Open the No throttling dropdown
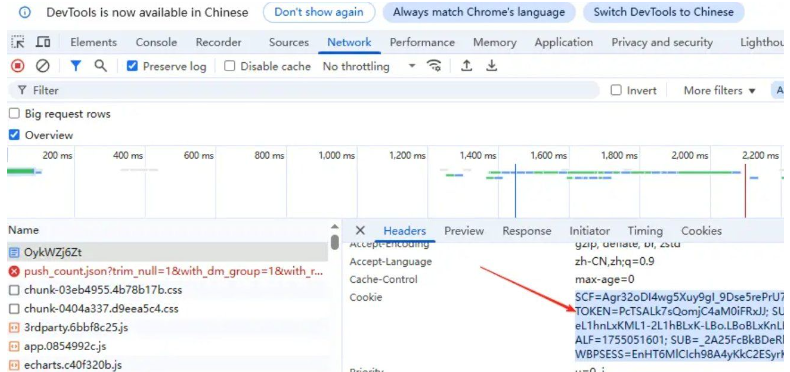 tap(369, 66)
